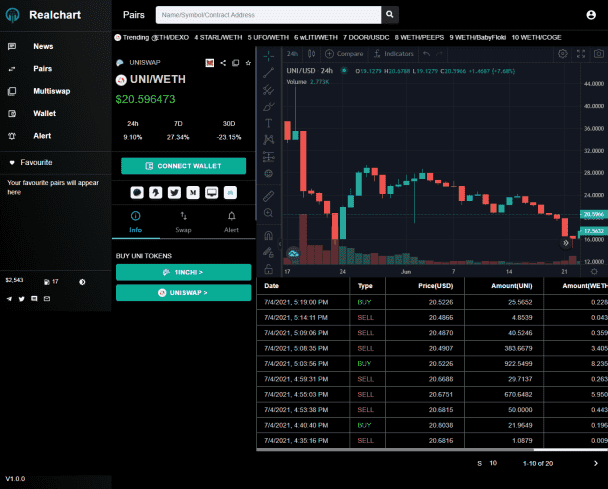608x489 pixels.
Task: Open trending pair 7 DOOR/USDC
Action: pos(366,38)
